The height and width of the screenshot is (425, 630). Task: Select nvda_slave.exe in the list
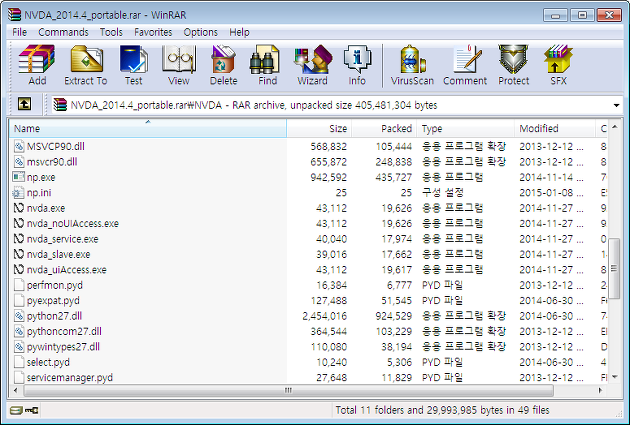coord(58,254)
